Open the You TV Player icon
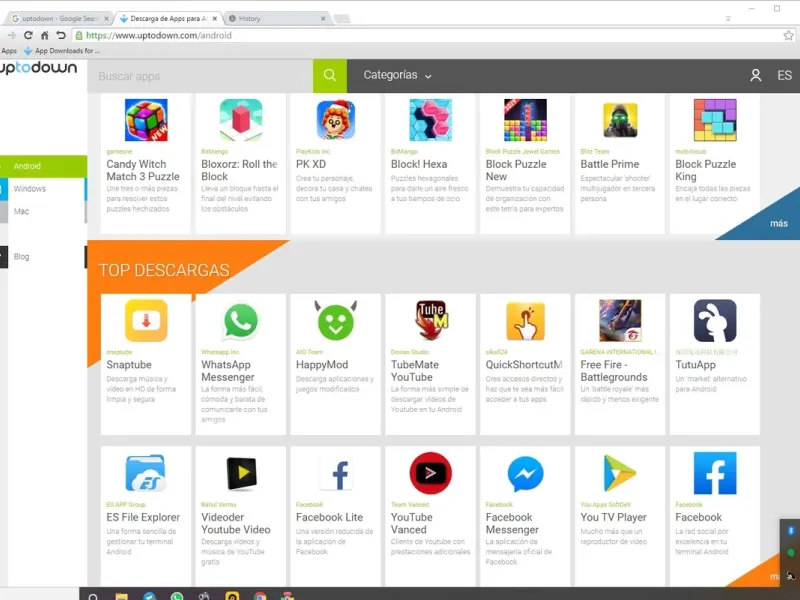 point(619,473)
